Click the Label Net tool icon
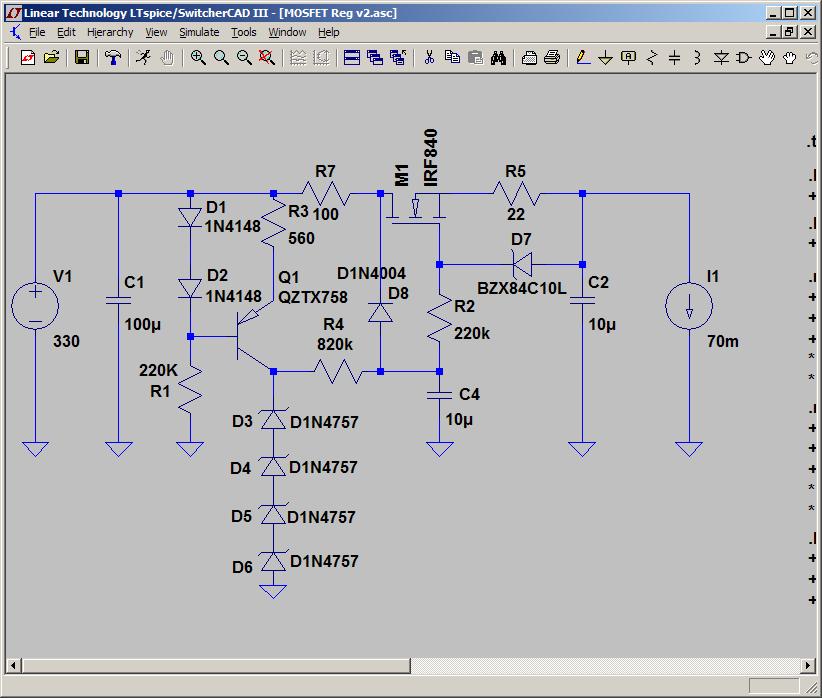 628,57
